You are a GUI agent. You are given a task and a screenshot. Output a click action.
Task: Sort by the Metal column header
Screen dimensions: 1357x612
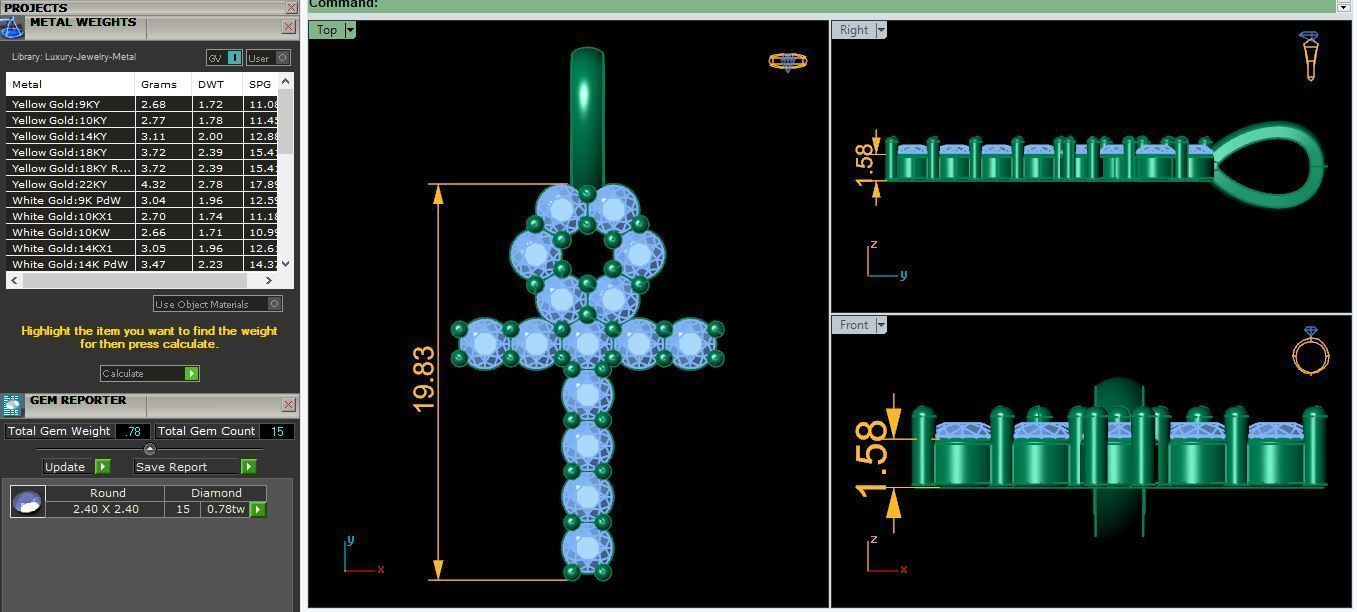(70, 84)
